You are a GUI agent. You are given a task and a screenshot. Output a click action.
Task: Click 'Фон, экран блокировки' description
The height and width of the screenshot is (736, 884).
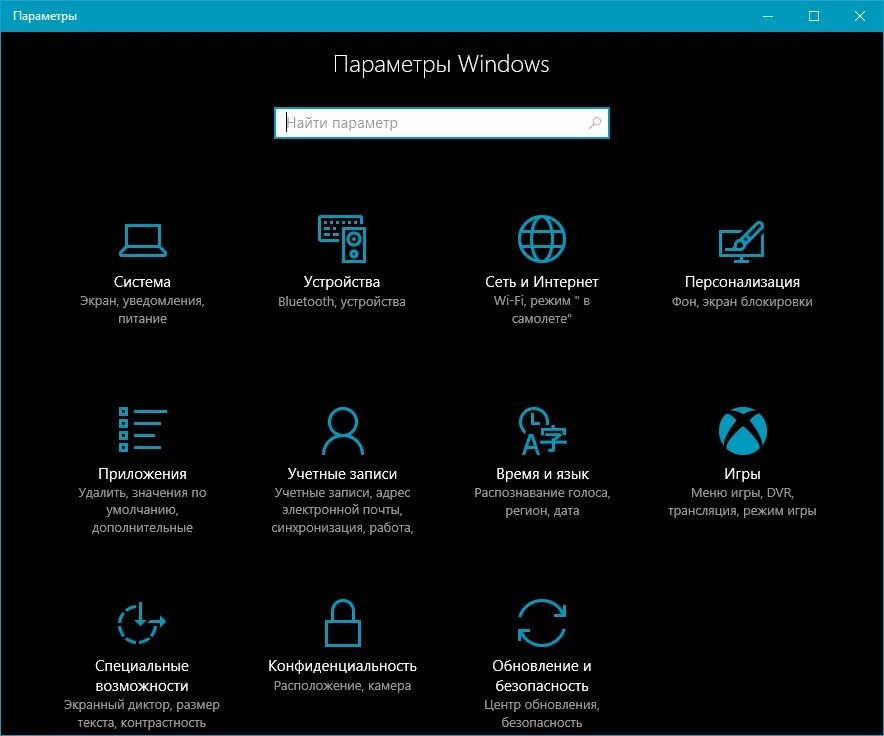point(742,301)
